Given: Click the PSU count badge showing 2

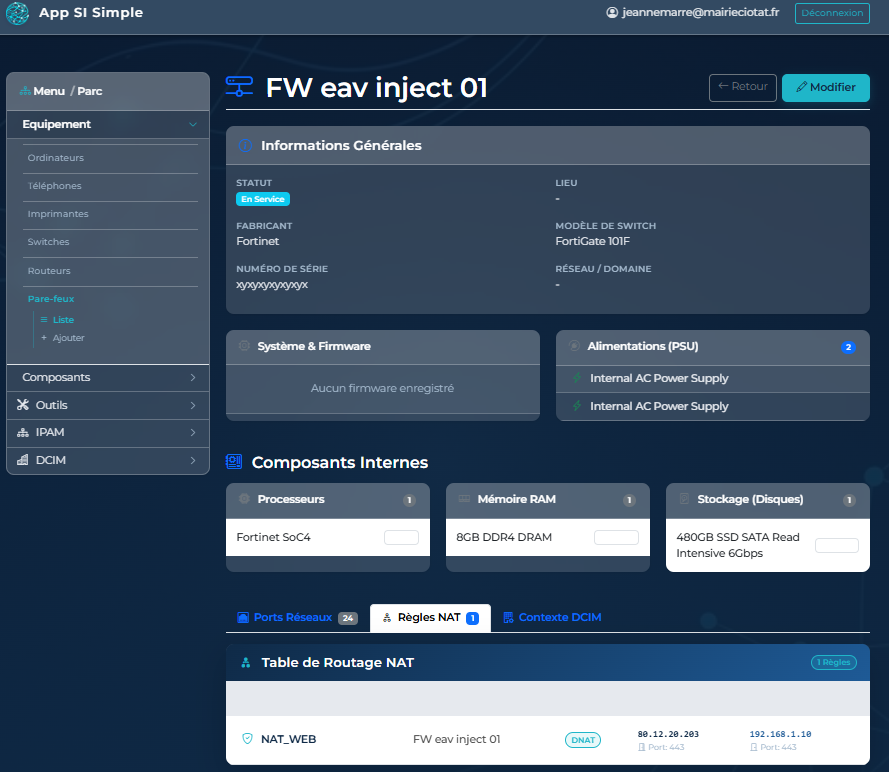Looking at the screenshot, I should (848, 347).
